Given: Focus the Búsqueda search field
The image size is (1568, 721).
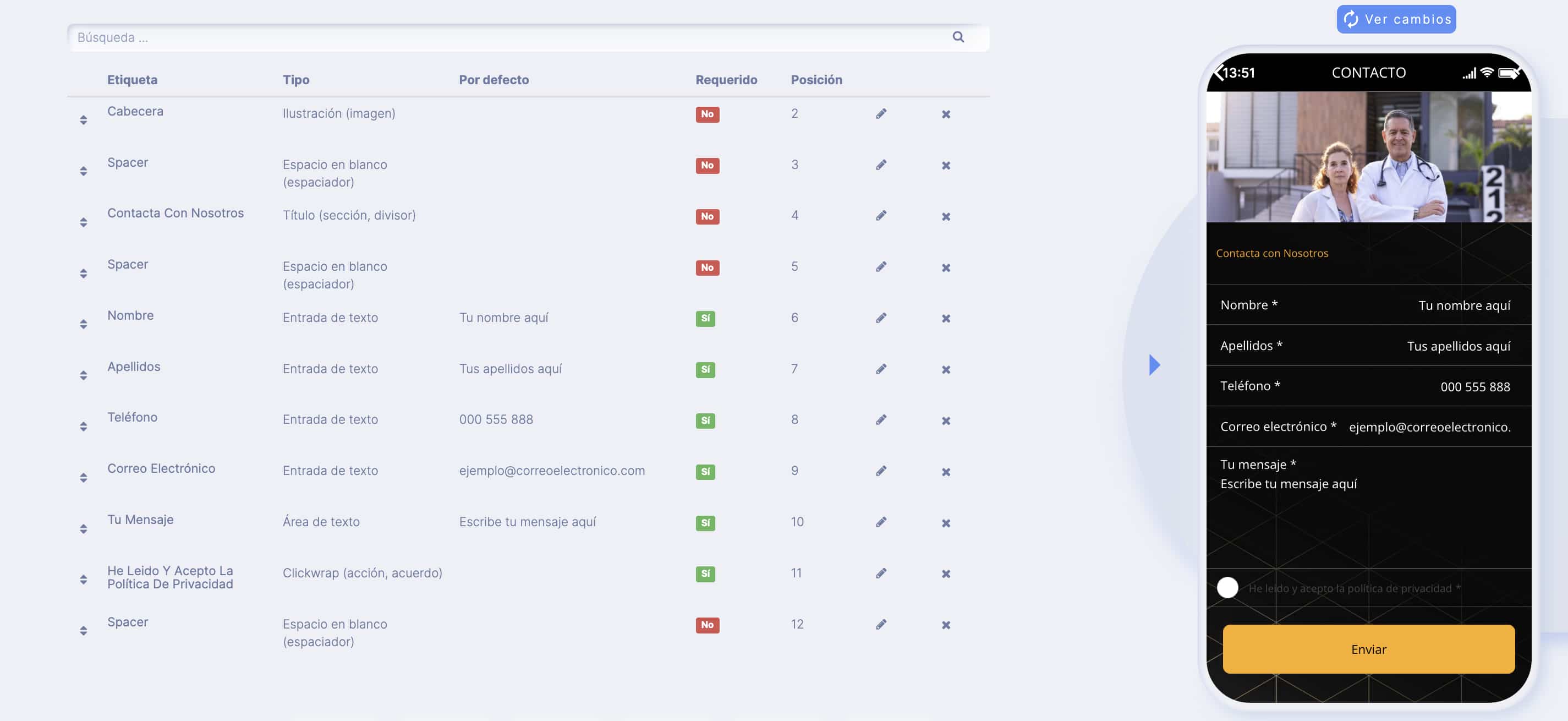Looking at the screenshot, I should (528, 37).
